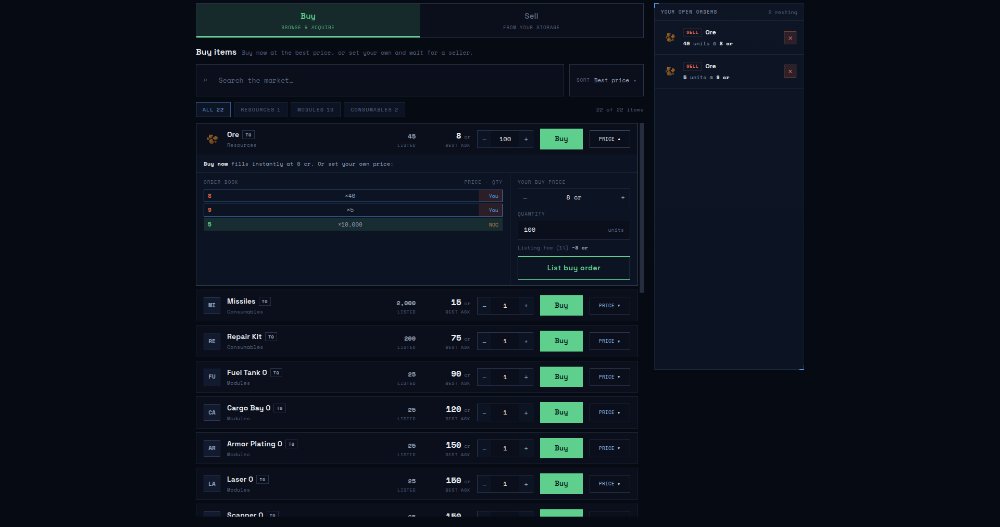Image resolution: width=1000 pixels, height=527 pixels.
Task: Switch to the Buy tab
Action: pyautogui.click(x=308, y=20)
